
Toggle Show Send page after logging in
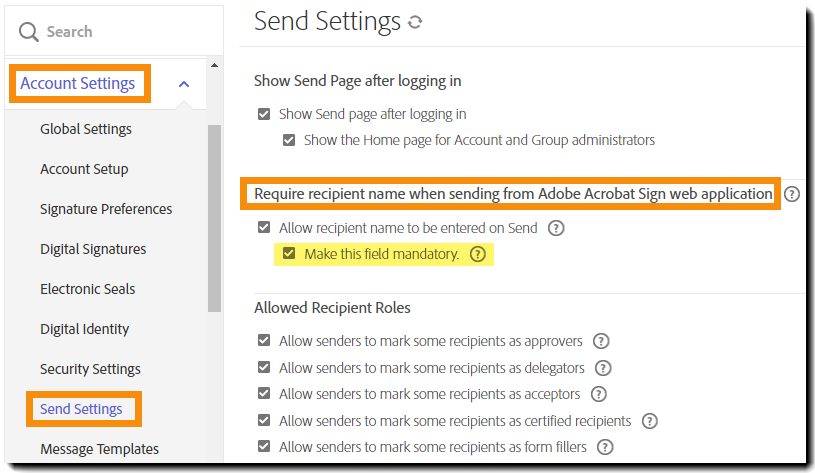click(264, 114)
